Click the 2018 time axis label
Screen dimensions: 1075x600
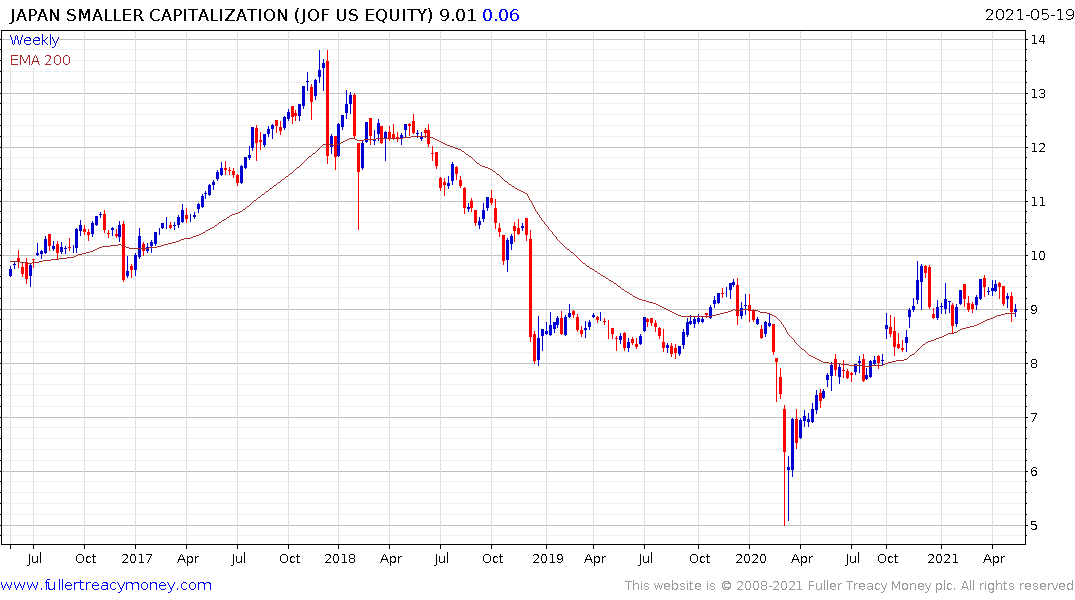tap(340, 558)
